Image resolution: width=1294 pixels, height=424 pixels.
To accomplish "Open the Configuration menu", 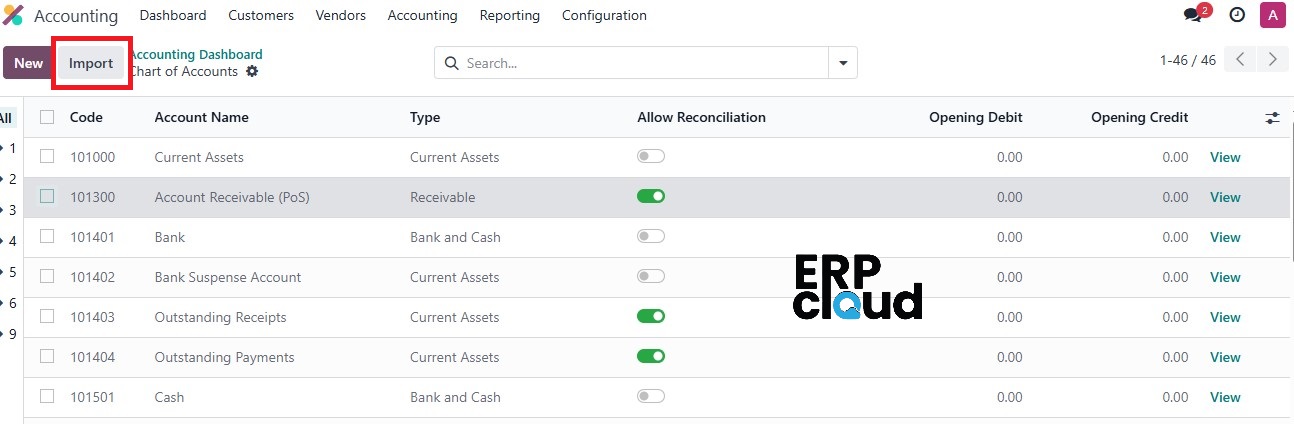I will pos(604,15).
